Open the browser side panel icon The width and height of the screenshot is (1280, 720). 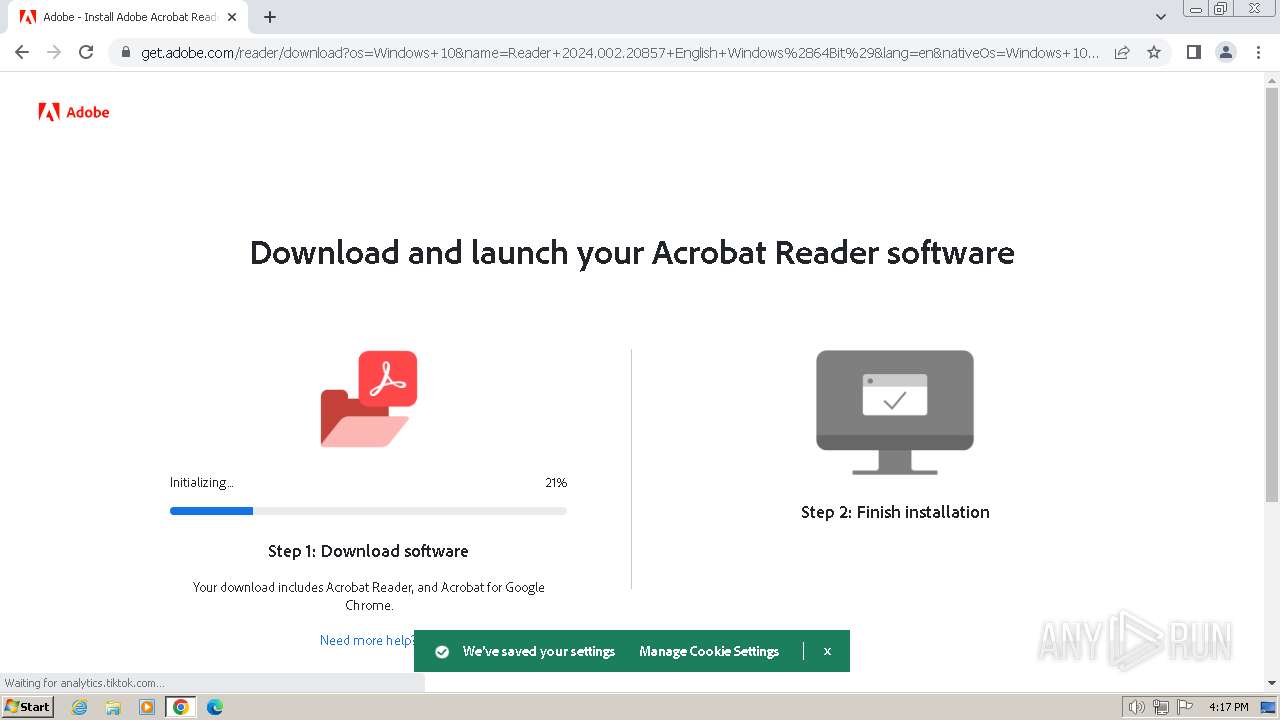click(1193, 52)
